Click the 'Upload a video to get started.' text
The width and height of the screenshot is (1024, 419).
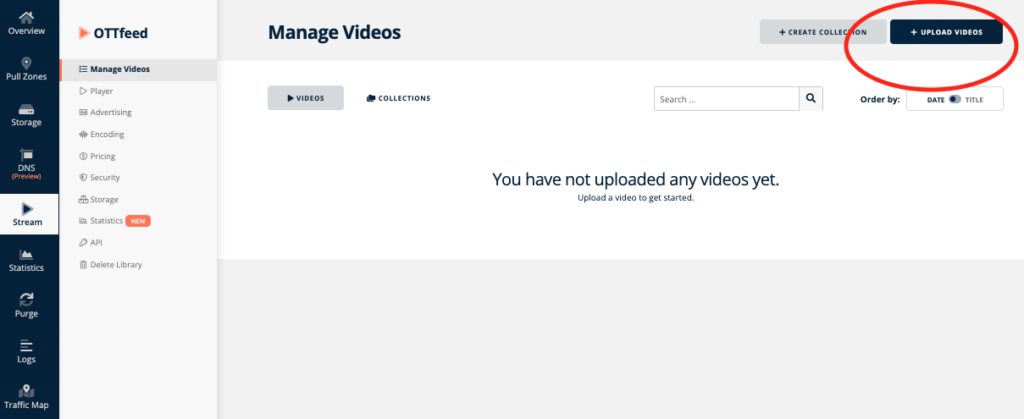click(635, 198)
